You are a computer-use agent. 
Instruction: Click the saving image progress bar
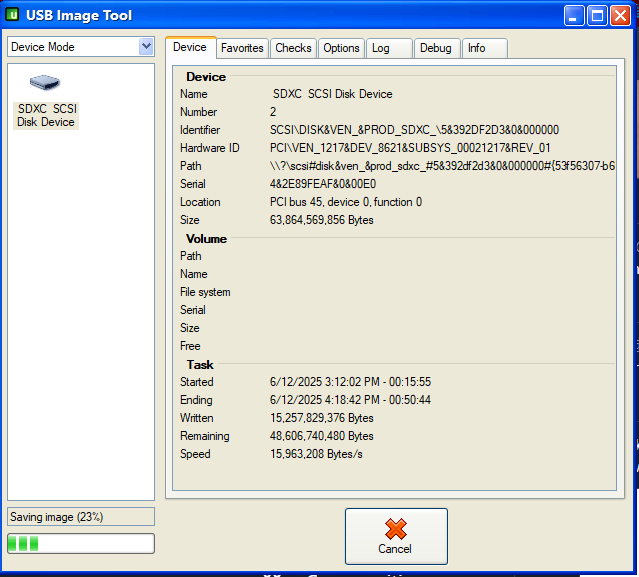pyautogui.click(x=81, y=544)
